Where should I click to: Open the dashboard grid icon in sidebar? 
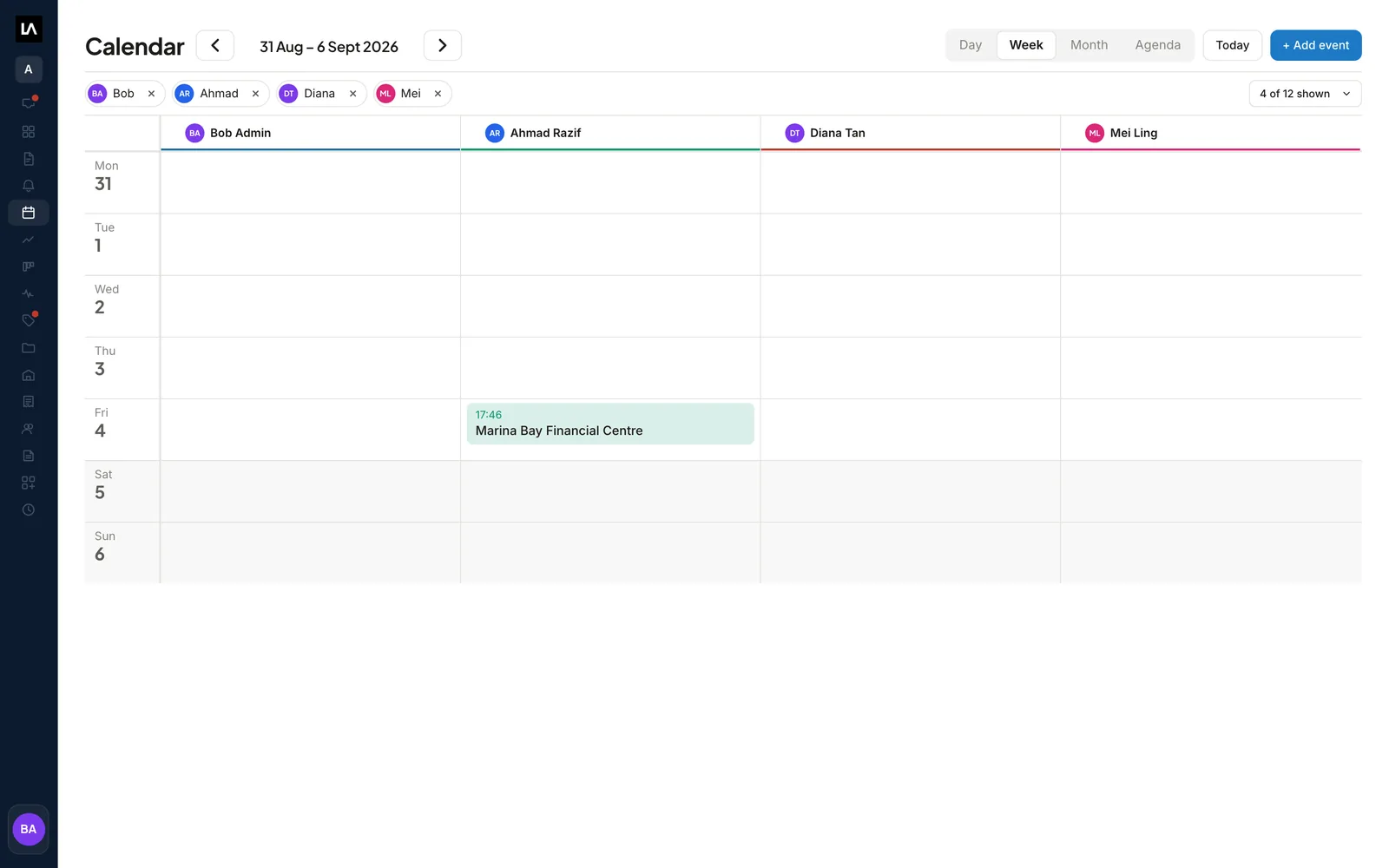(29, 132)
